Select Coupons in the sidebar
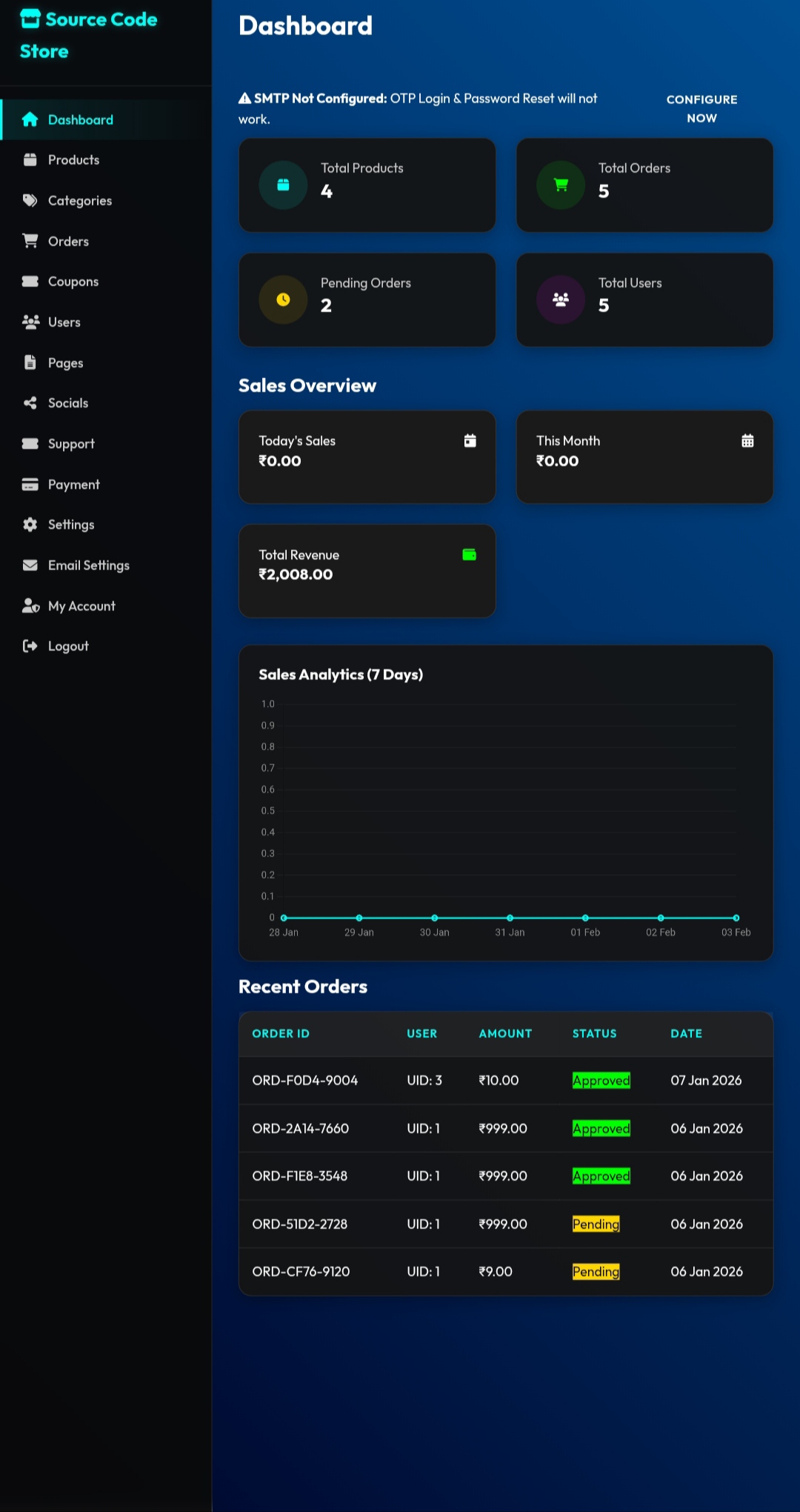The image size is (800, 1512). [x=106, y=281]
